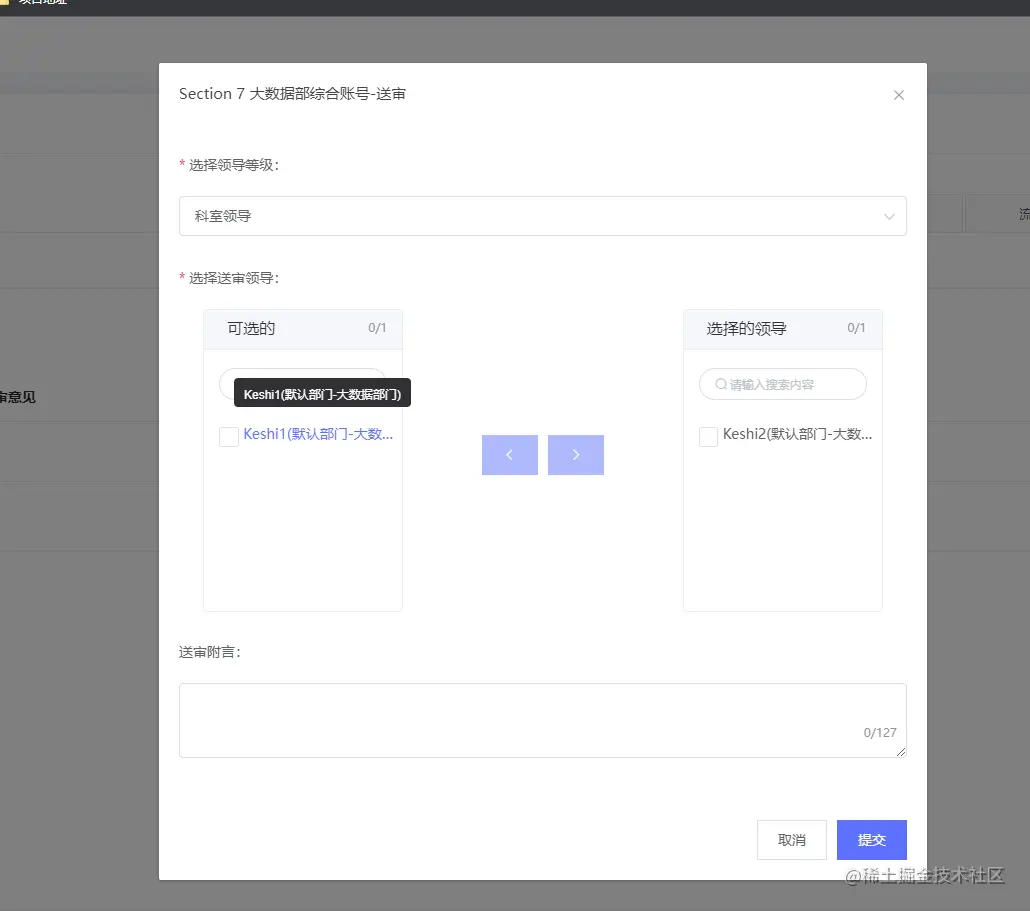This screenshot has width=1030, height=911.
Task: Click the dialog title Section 7 大数据部综合账号-送审
Action: pos(292,94)
